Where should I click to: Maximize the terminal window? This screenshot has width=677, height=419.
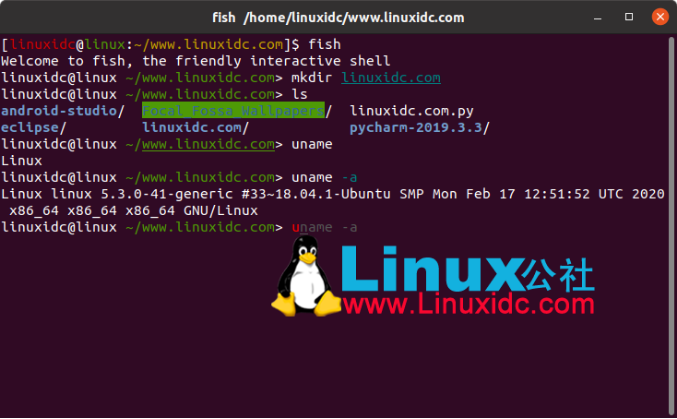click(629, 17)
